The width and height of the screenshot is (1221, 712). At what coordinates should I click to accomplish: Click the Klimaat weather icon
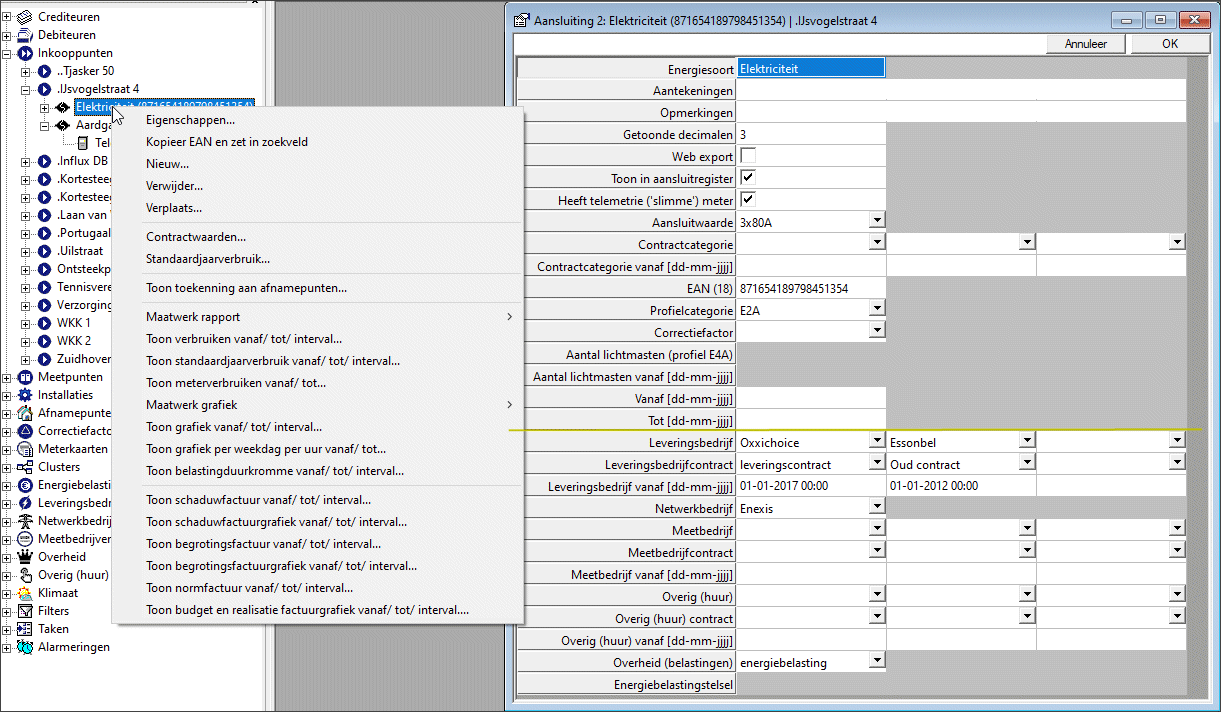25,593
